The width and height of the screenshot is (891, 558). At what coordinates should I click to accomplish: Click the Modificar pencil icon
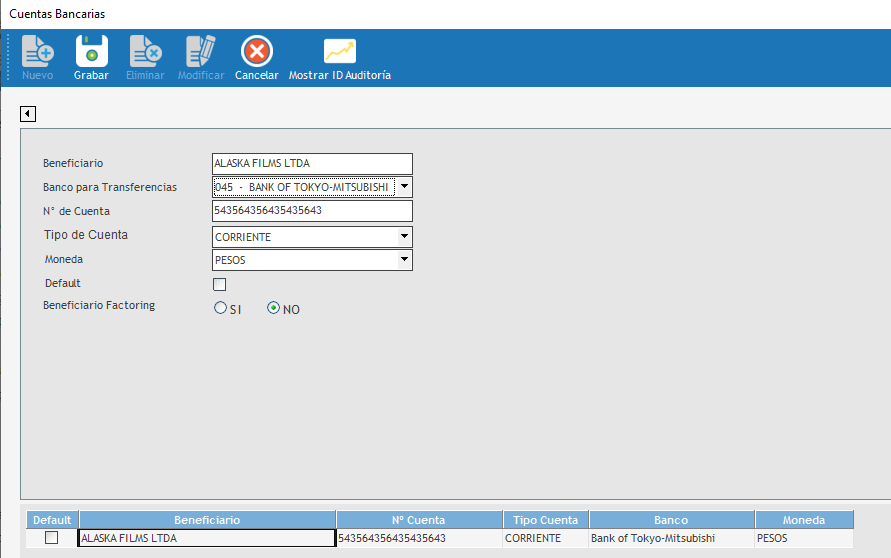point(200,52)
